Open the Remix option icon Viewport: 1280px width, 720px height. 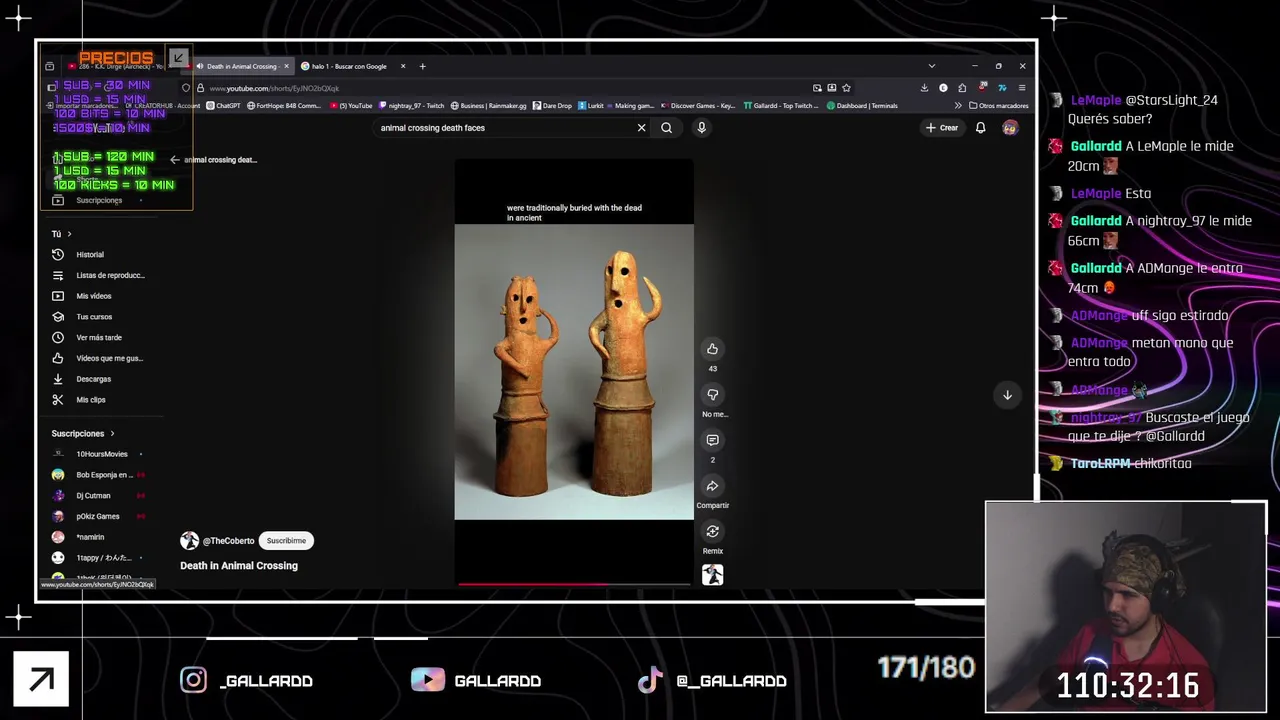pyautogui.click(x=712, y=531)
